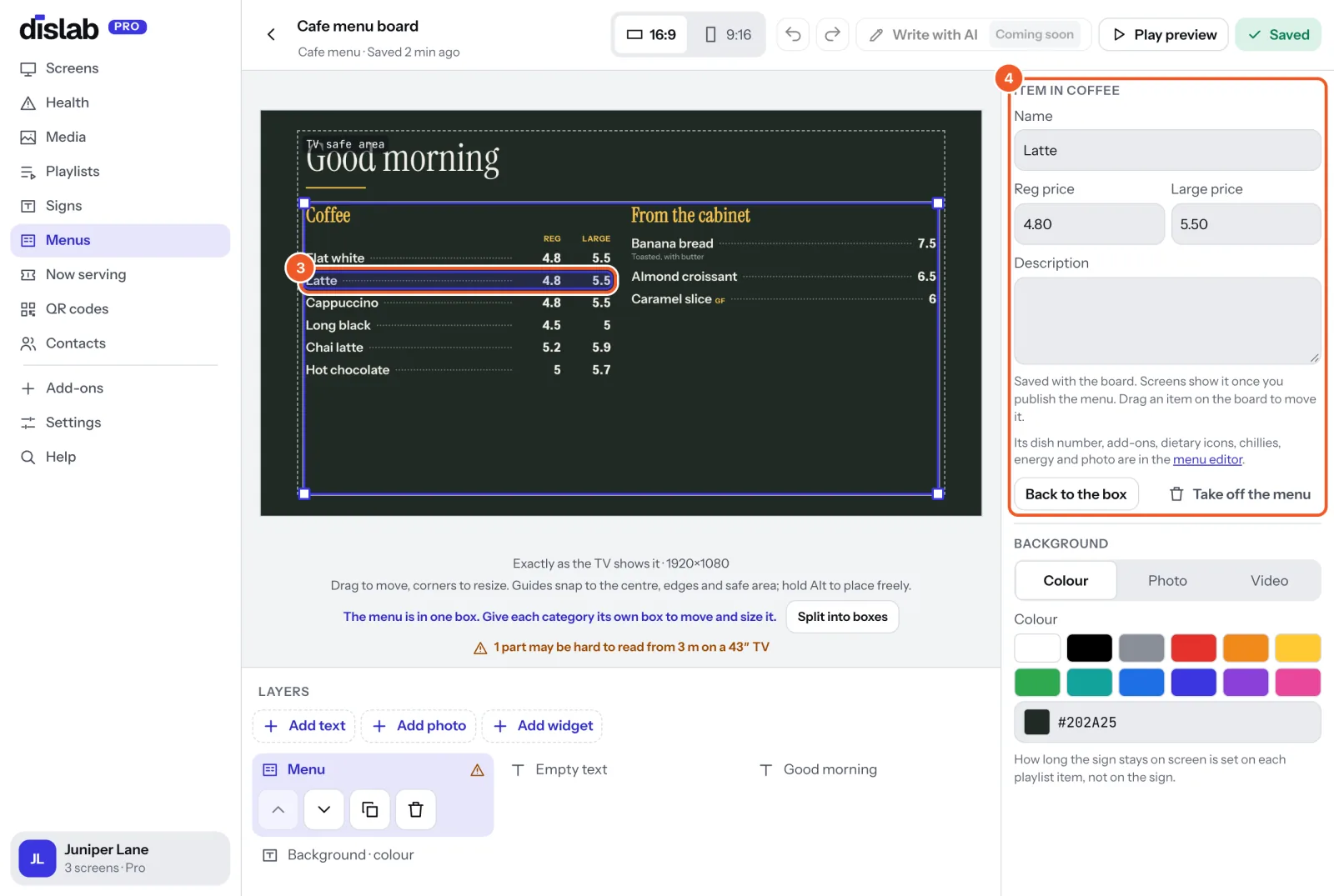Click Back to the box
The height and width of the screenshot is (896, 1334).
click(1076, 494)
